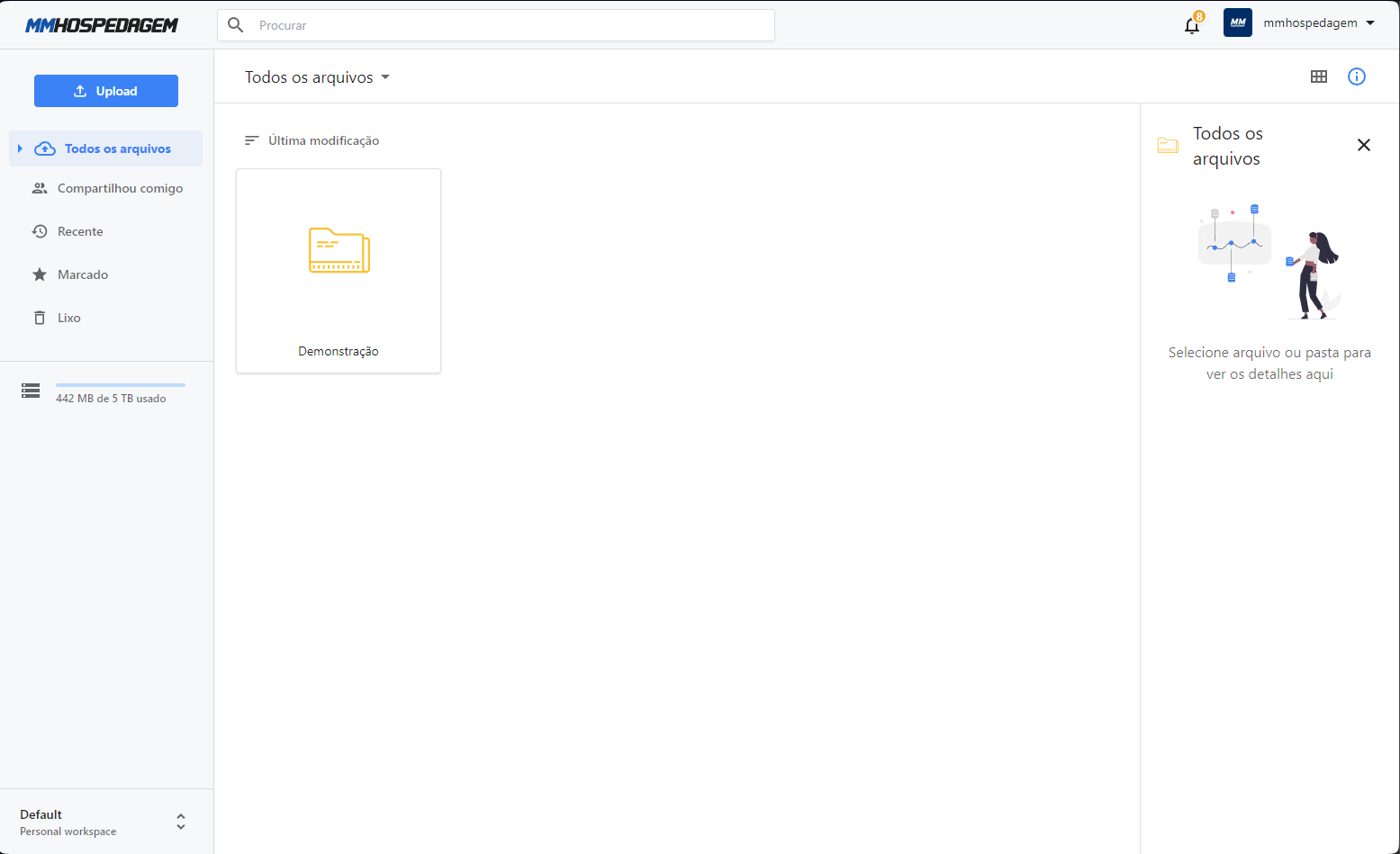Click the Upload button
The image size is (1400, 854).
pos(106,91)
